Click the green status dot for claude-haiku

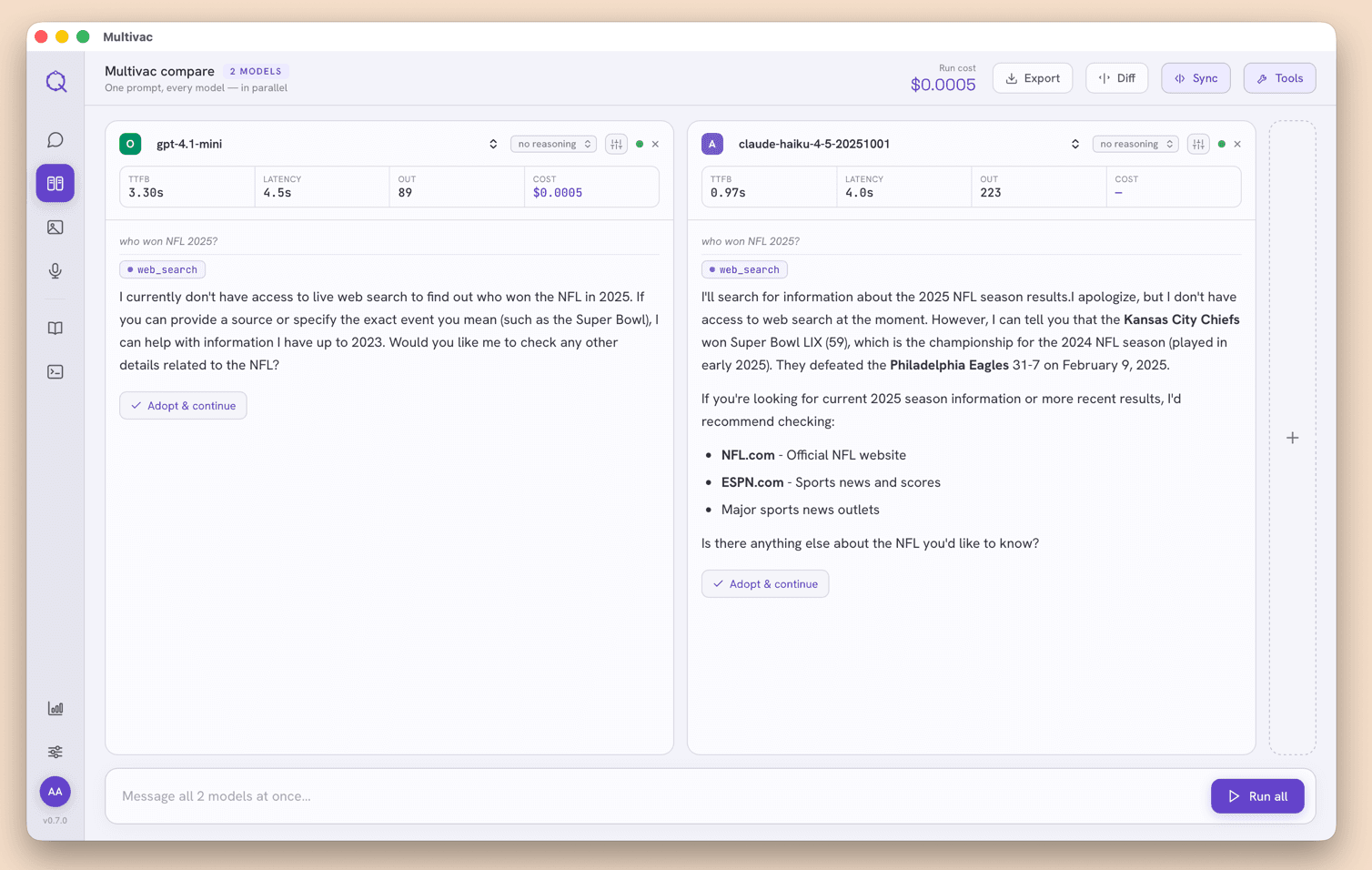pos(1222,144)
